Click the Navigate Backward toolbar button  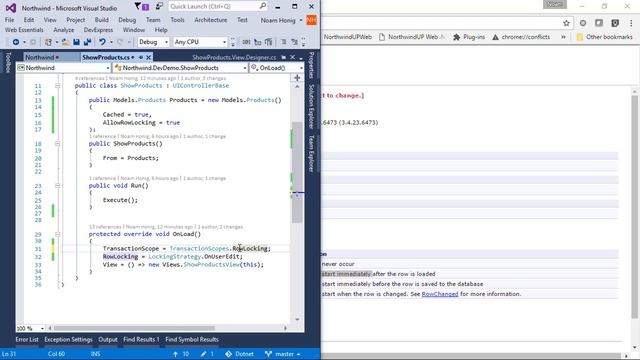point(16,42)
